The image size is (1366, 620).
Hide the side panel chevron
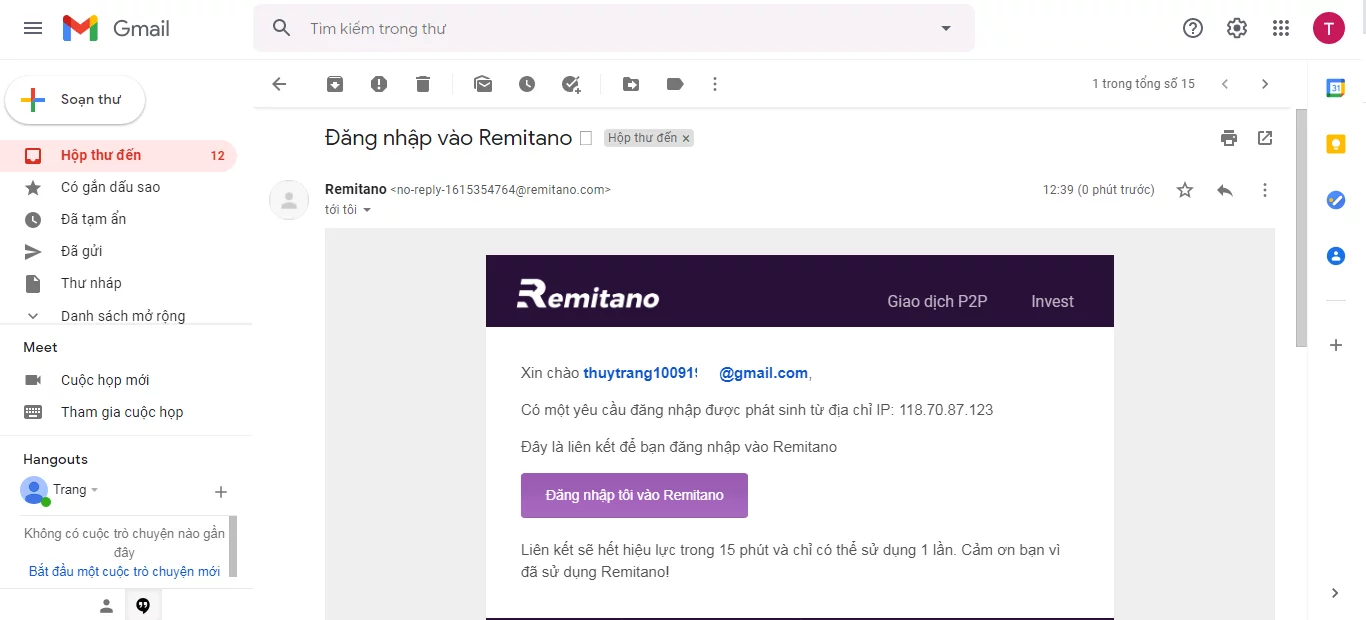click(x=1336, y=593)
